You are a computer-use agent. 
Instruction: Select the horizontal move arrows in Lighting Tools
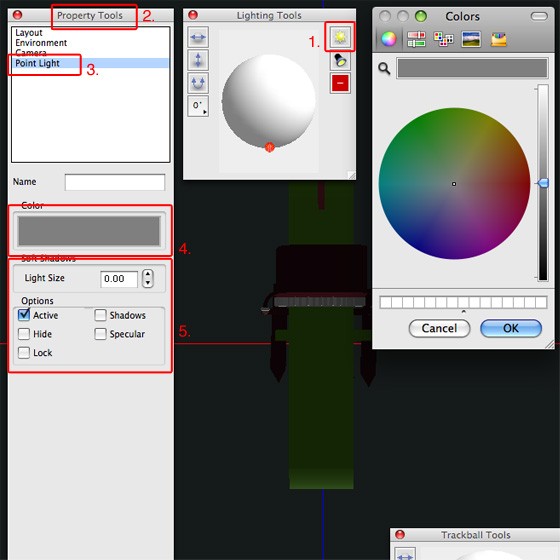tap(198, 37)
